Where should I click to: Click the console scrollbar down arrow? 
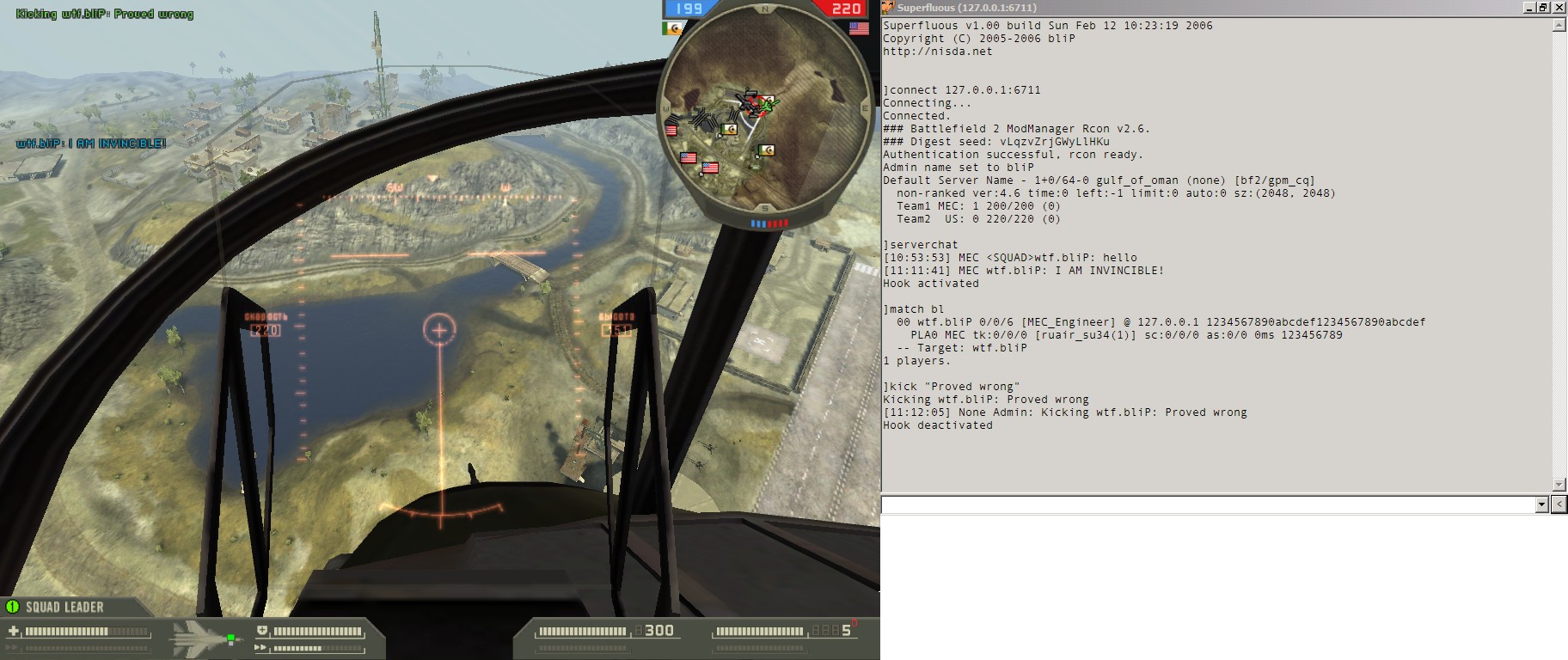1559,485
